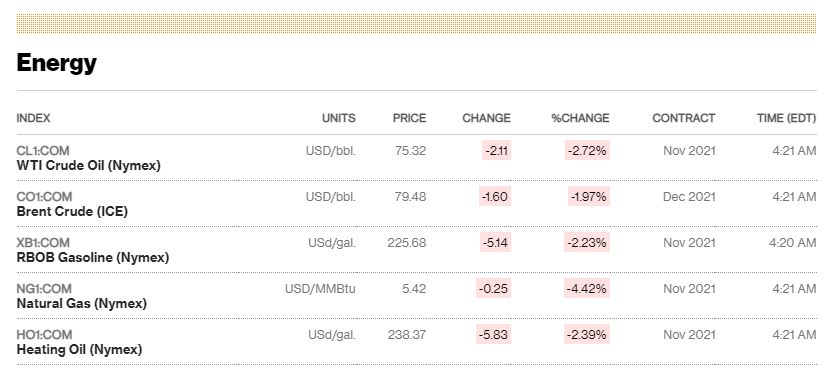Select the Energy section heading

pyautogui.click(x=57, y=63)
